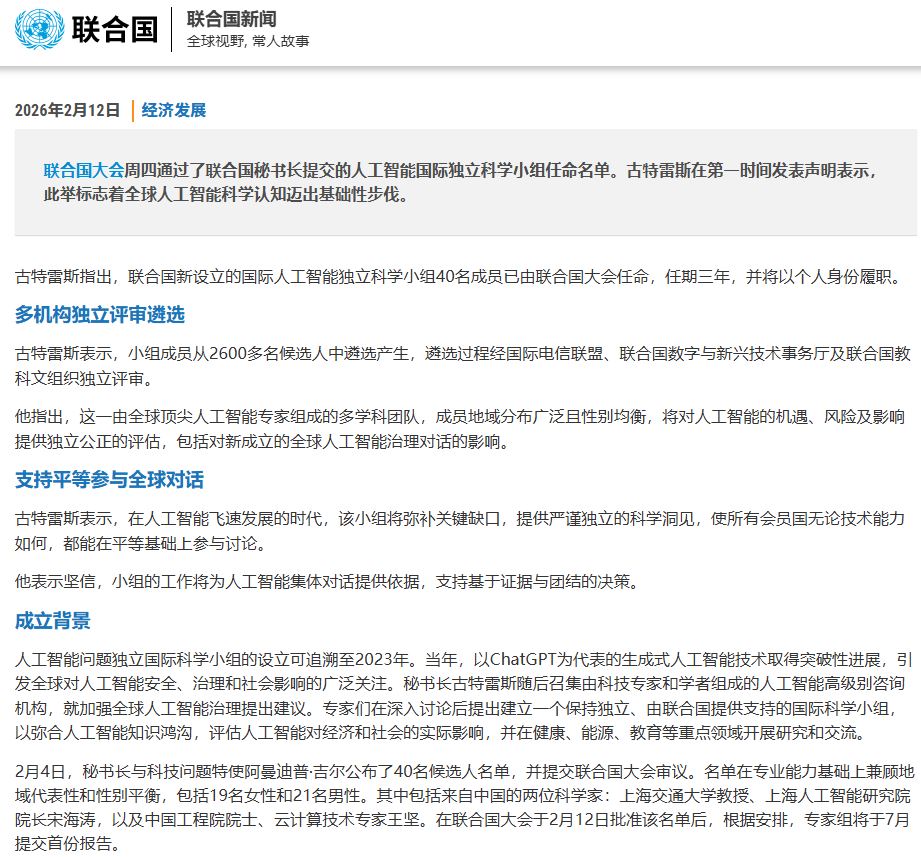This screenshot has width=921, height=857.
Task: Click the article date 2026年2月12日
Action: pos(67,110)
